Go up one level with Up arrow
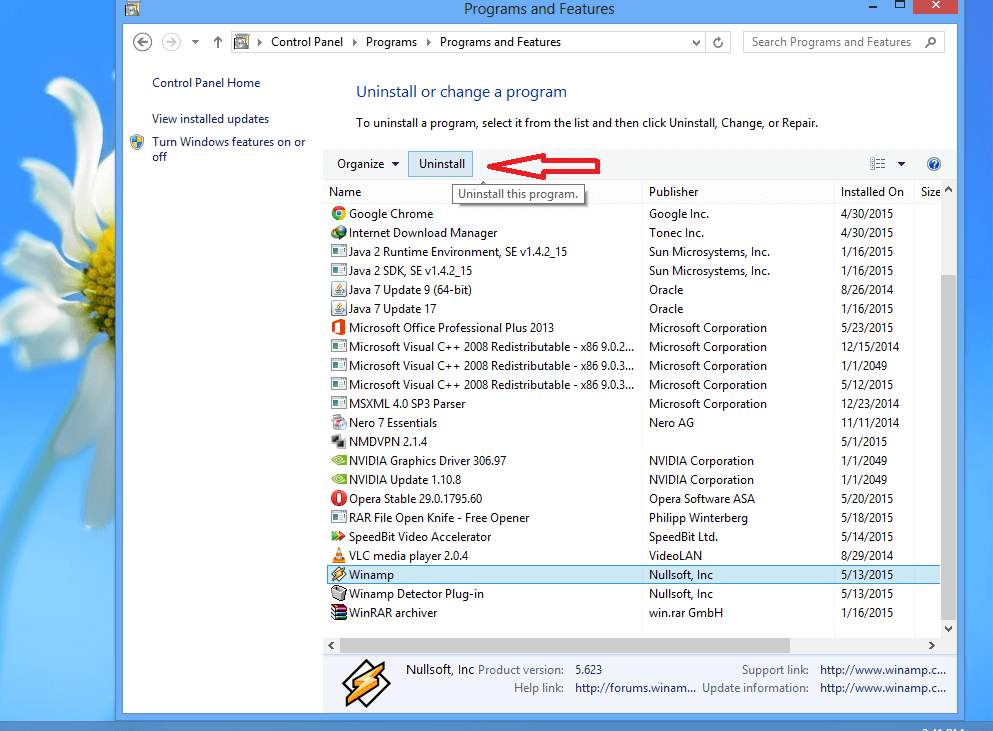This screenshot has height=731, width=993. click(x=218, y=42)
